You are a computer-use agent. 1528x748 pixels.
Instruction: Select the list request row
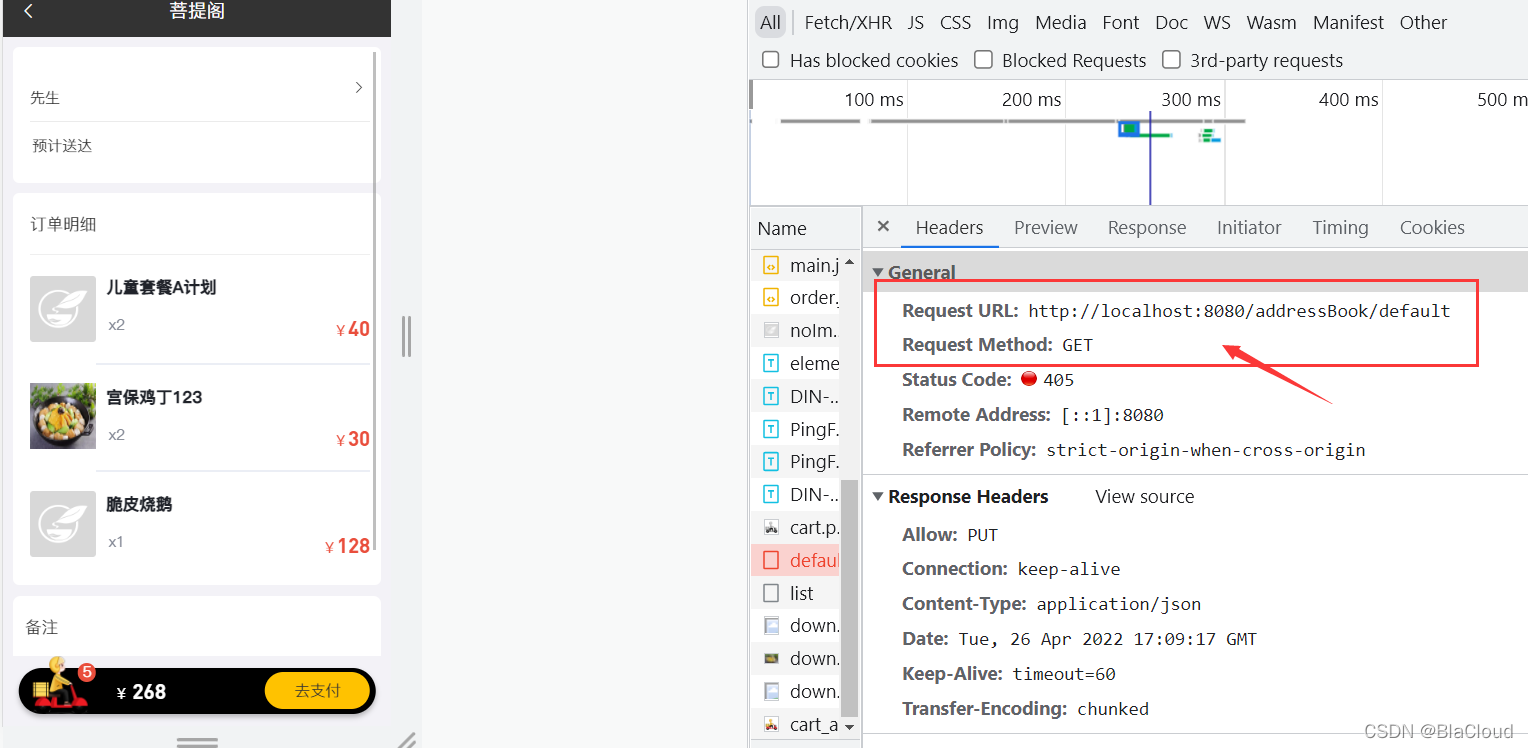pyautogui.click(x=796, y=593)
